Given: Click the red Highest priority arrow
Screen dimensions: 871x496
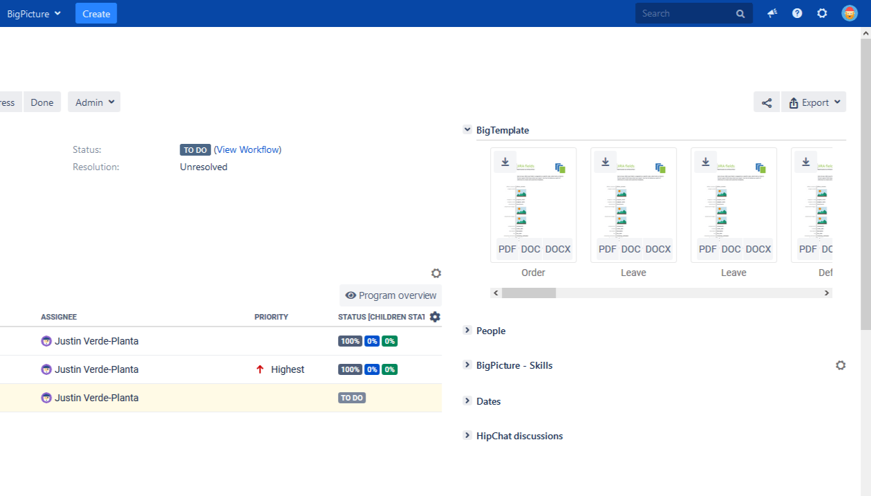Looking at the screenshot, I should [260, 369].
